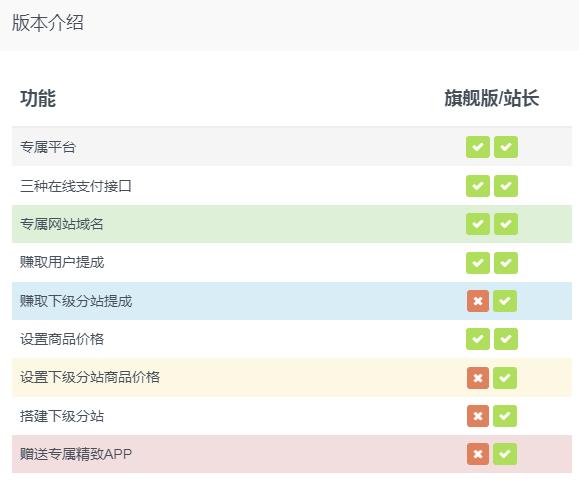Click the 旗舰版/站长 column header

(x=491, y=98)
